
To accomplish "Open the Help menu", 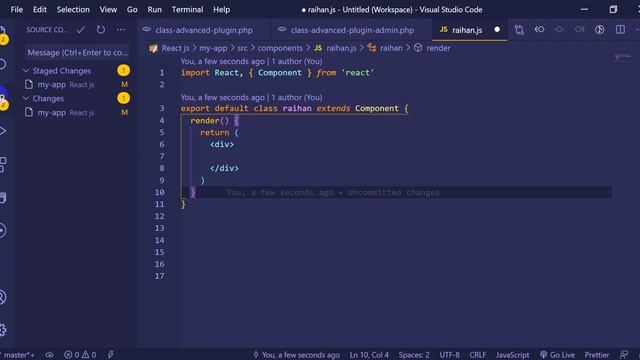I will click(221, 9).
